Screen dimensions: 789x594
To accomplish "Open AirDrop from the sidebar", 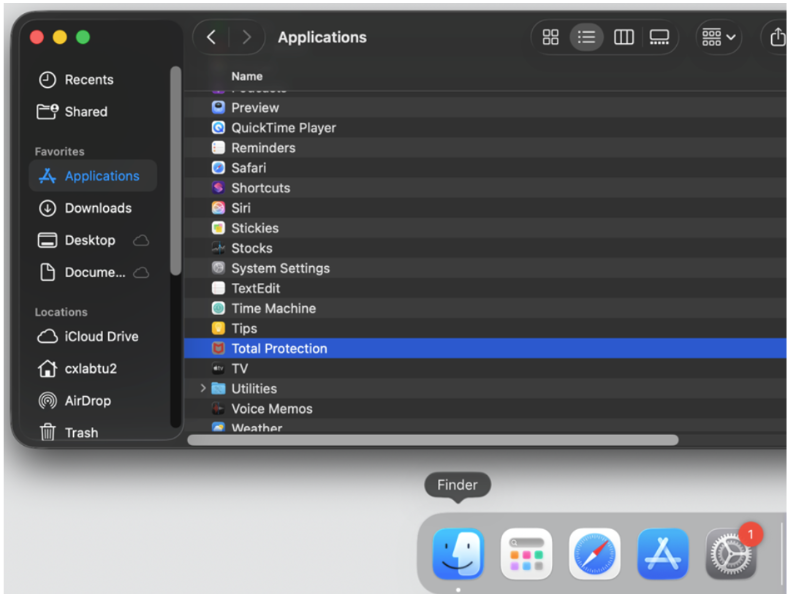I will [x=87, y=400].
